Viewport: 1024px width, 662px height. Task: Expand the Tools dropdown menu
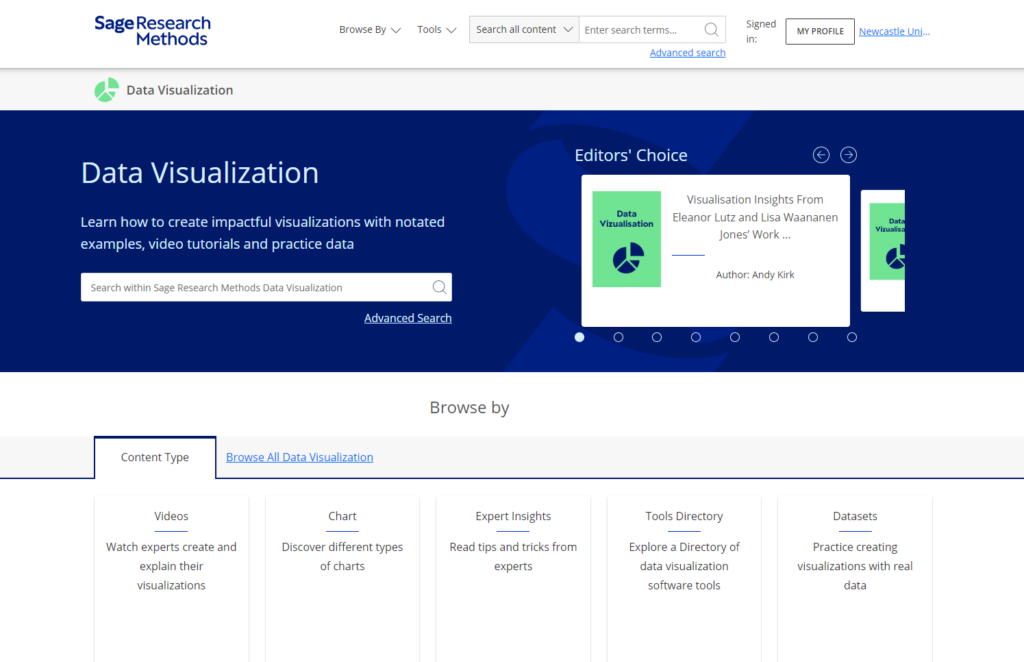click(x=436, y=30)
